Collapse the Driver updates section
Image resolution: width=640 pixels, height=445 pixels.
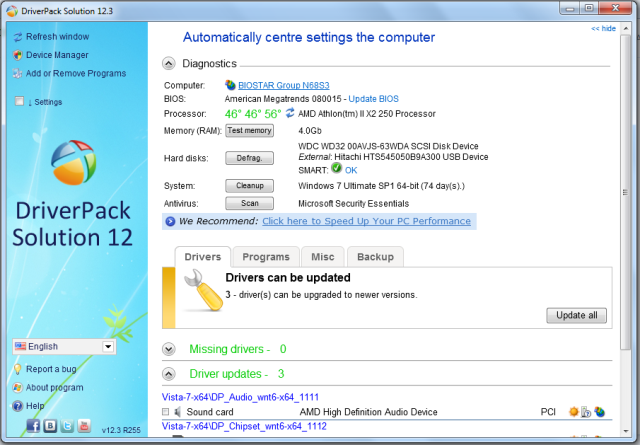(169, 374)
